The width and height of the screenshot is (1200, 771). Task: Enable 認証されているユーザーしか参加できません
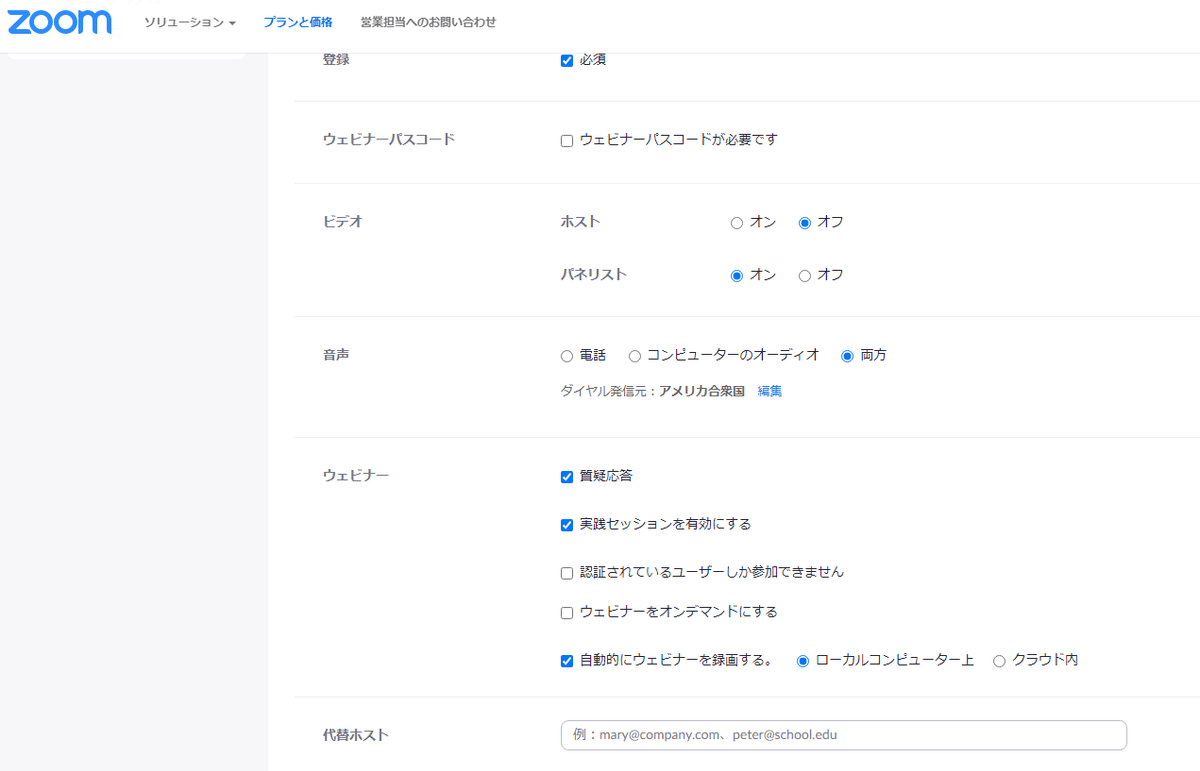click(567, 572)
